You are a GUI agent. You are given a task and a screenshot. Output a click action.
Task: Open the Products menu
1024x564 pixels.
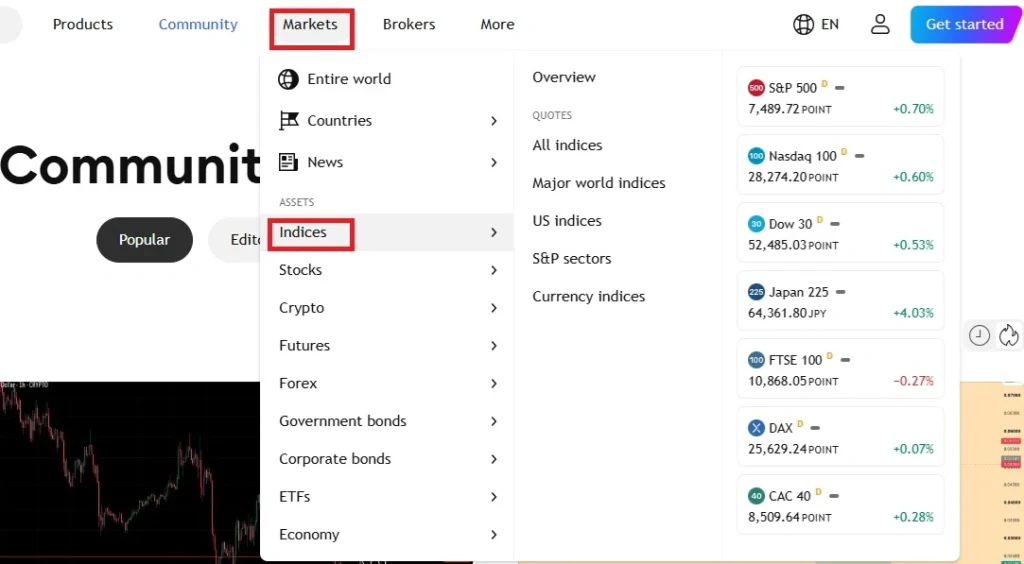(x=83, y=24)
